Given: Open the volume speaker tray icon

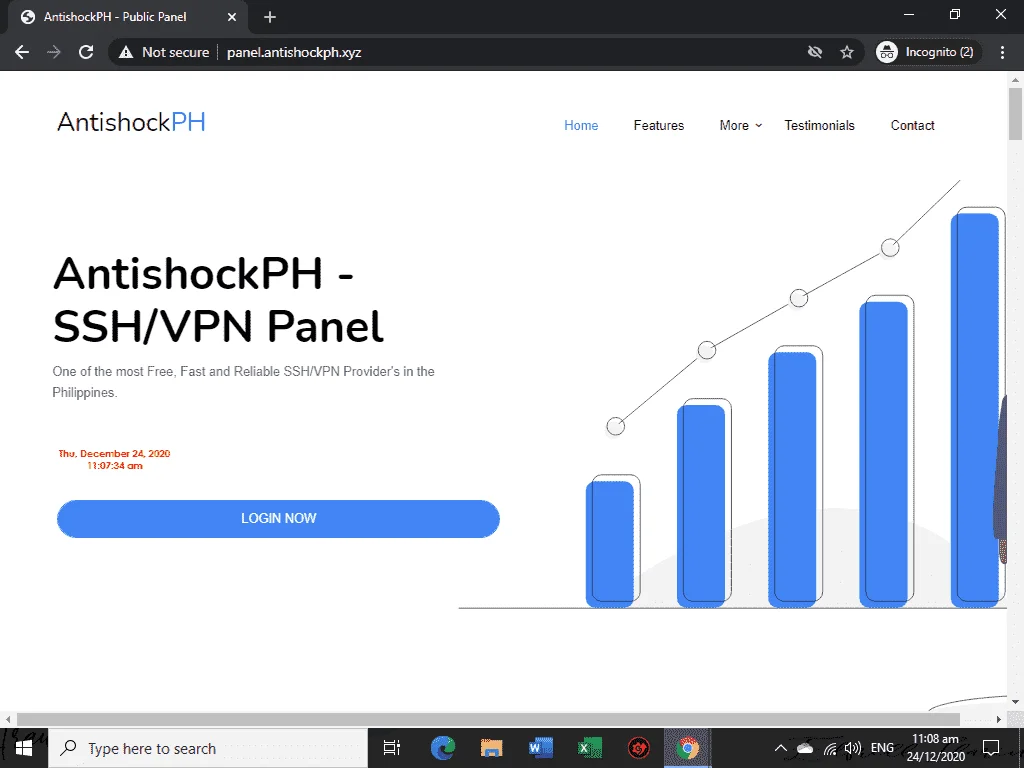Looking at the screenshot, I should [x=852, y=748].
